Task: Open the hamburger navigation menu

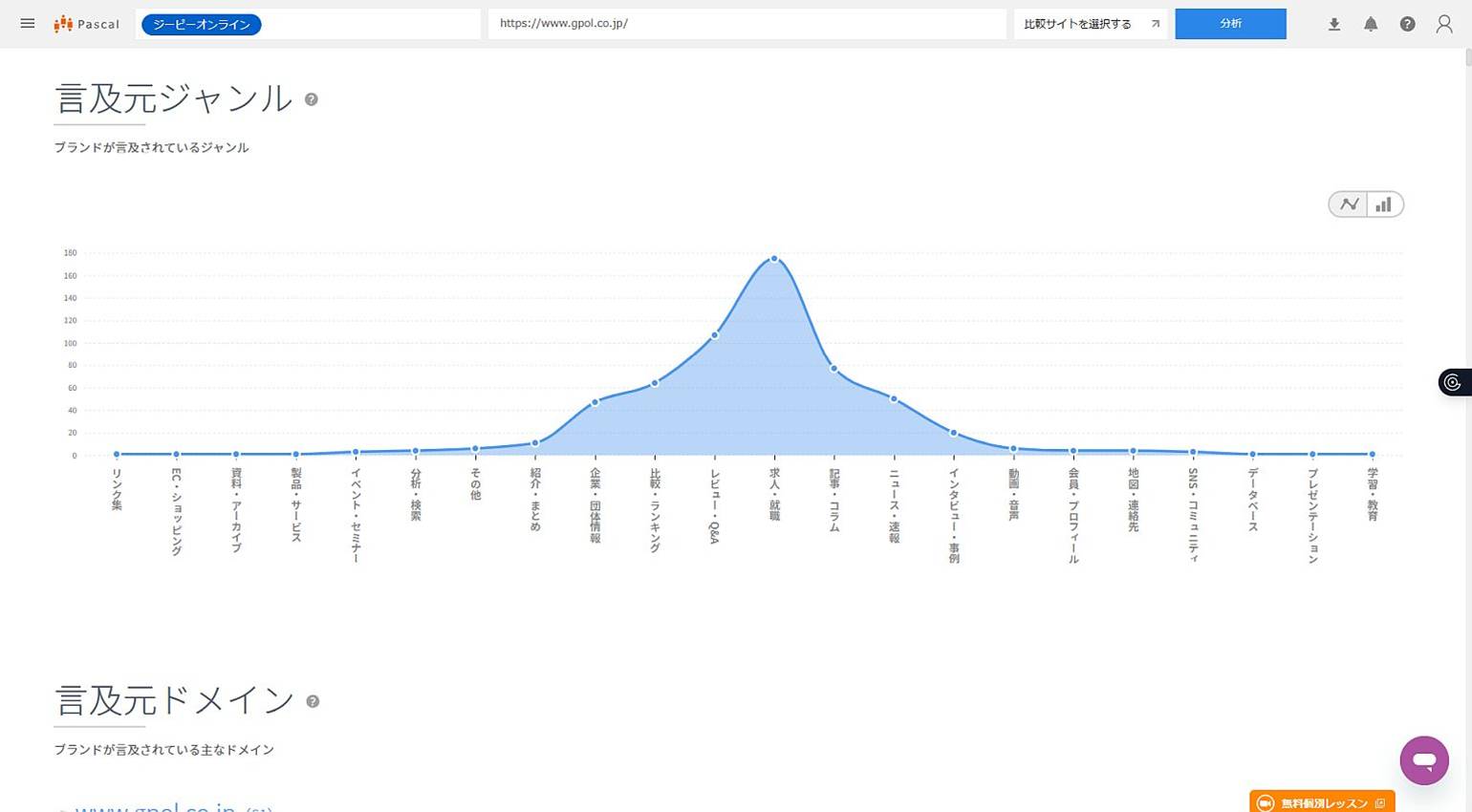Action: click(28, 24)
